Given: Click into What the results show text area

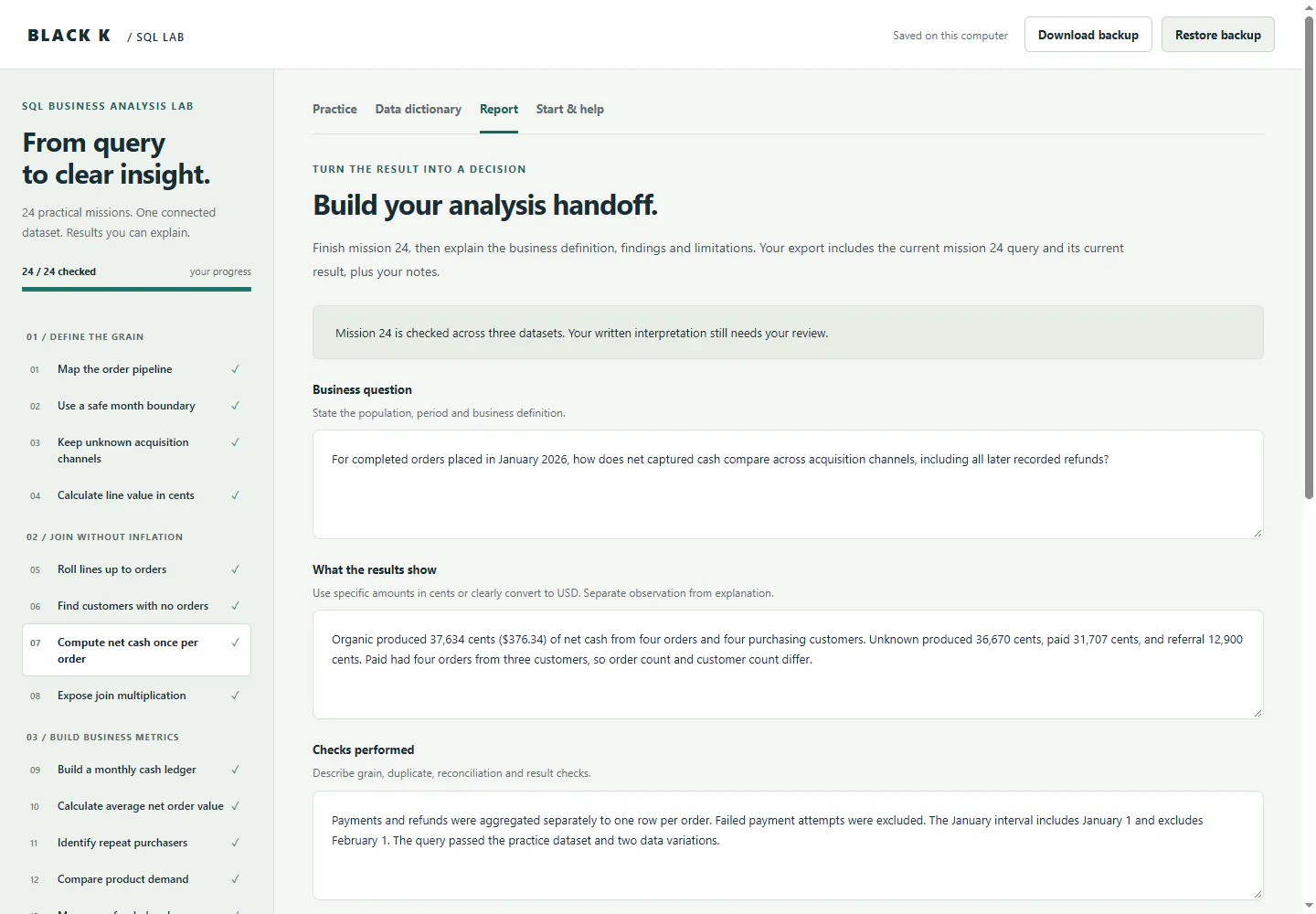Looking at the screenshot, I should click(788, 664).
